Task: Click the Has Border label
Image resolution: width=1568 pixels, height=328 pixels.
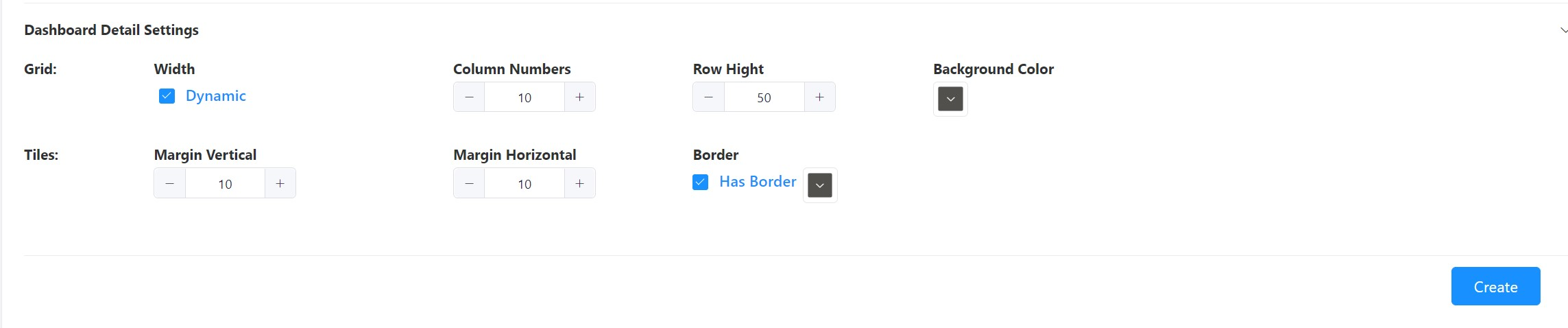Action: [758, 182]
